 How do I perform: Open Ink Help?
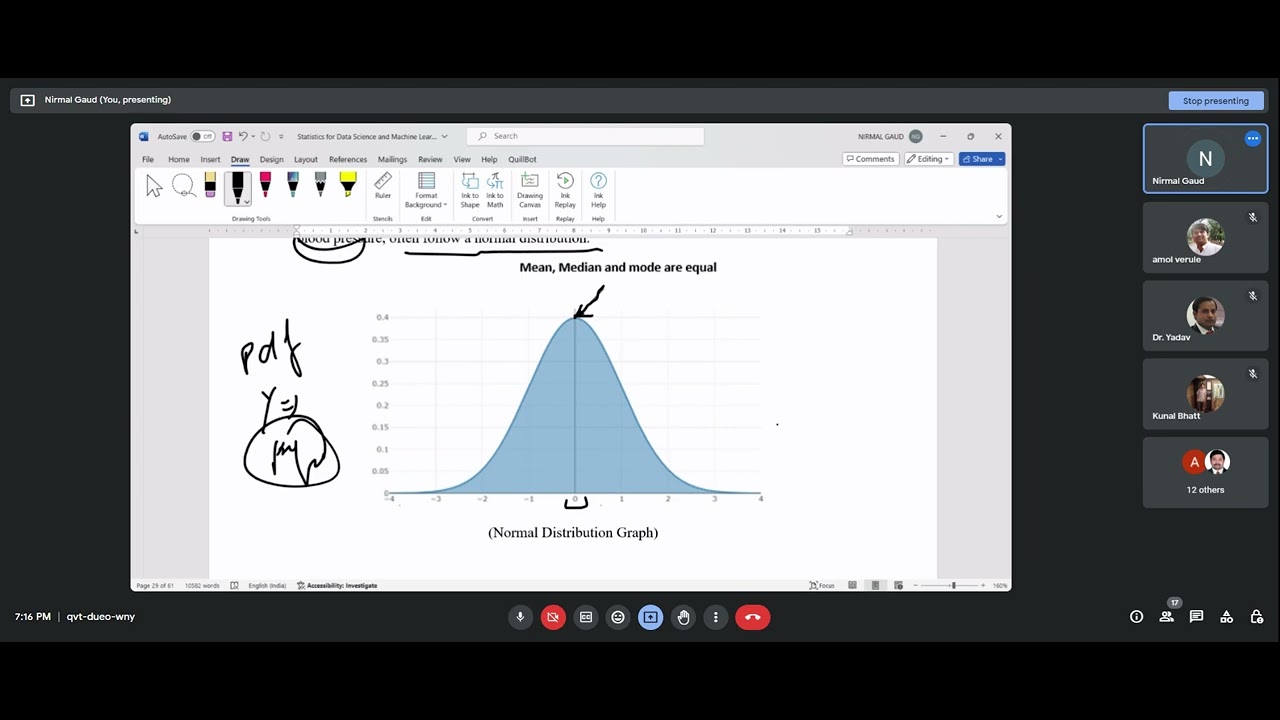(x=598, y=190)
